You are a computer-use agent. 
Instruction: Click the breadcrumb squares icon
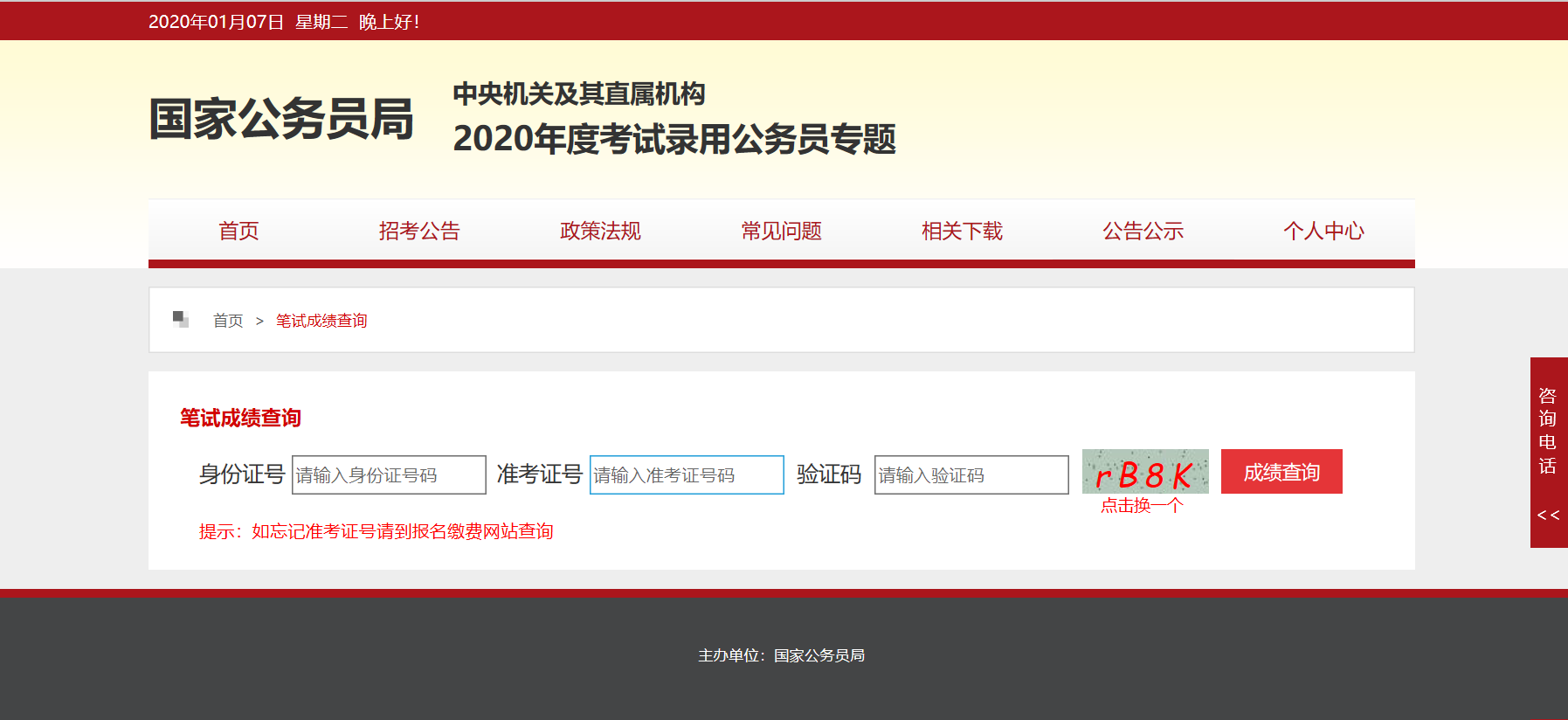pos(181,319)
